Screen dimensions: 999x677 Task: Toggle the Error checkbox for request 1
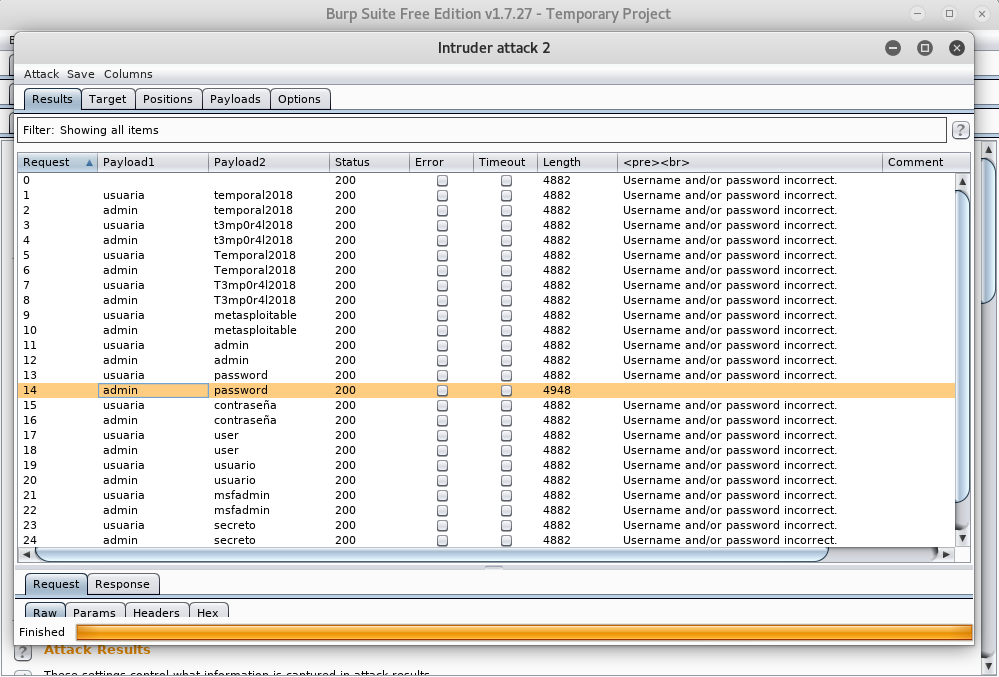click(442, 195)
